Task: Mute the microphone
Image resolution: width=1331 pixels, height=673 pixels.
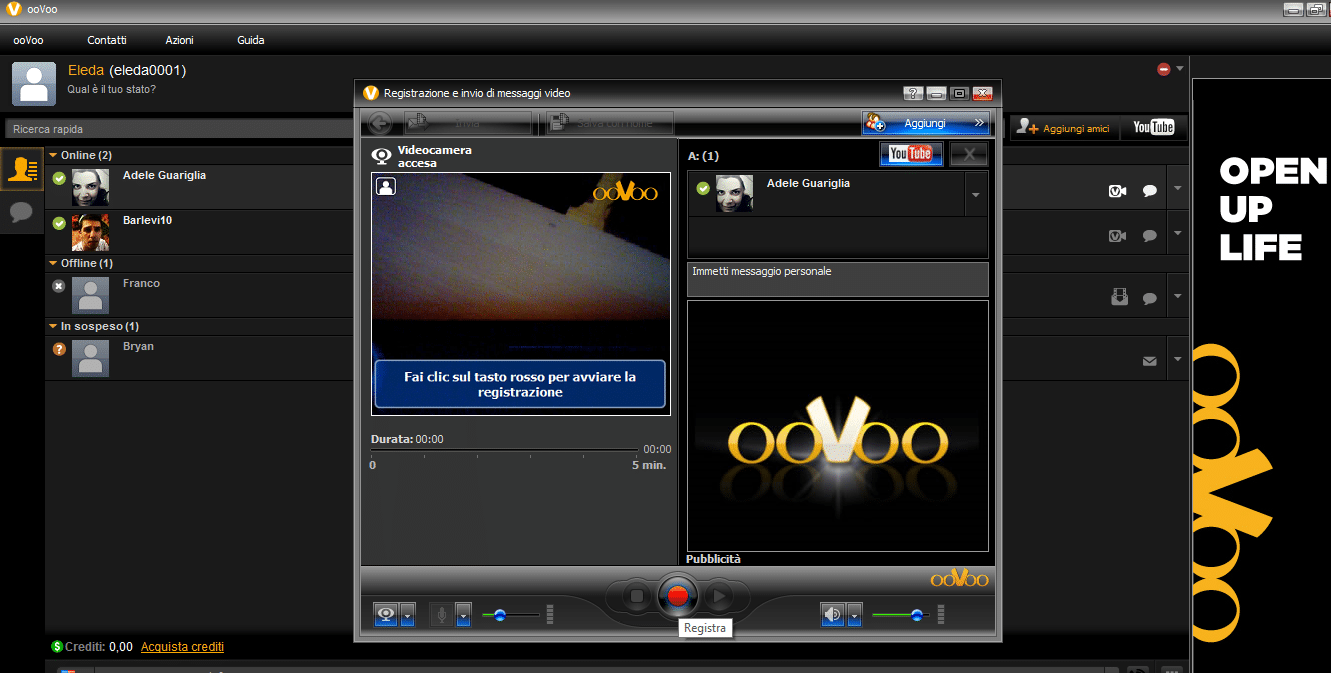Action: click(441, 614)
